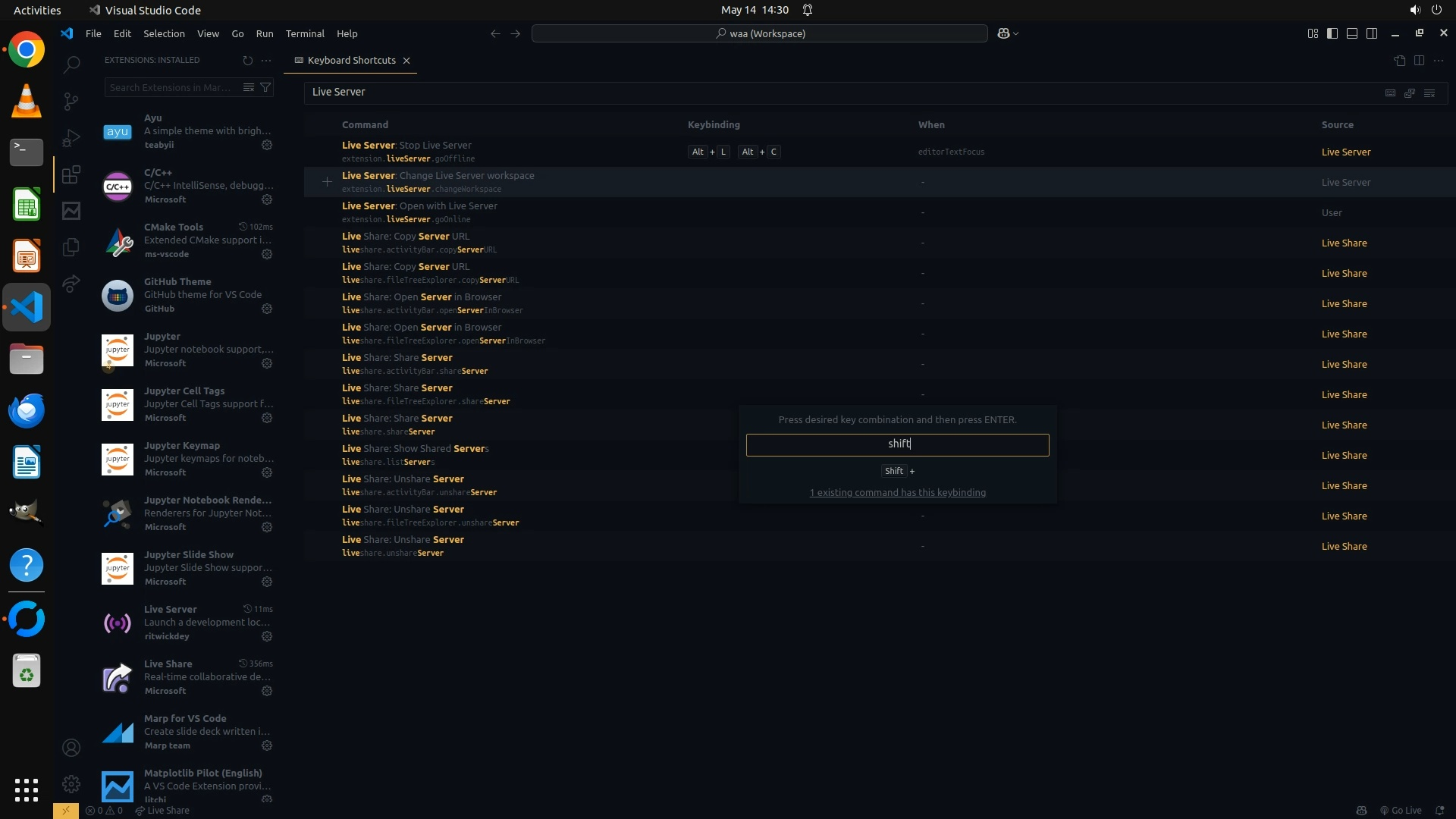Toggle Secondary Side Bar layout button
The width and height of the screenshot is (1456, 819).
coord(1372,33)
